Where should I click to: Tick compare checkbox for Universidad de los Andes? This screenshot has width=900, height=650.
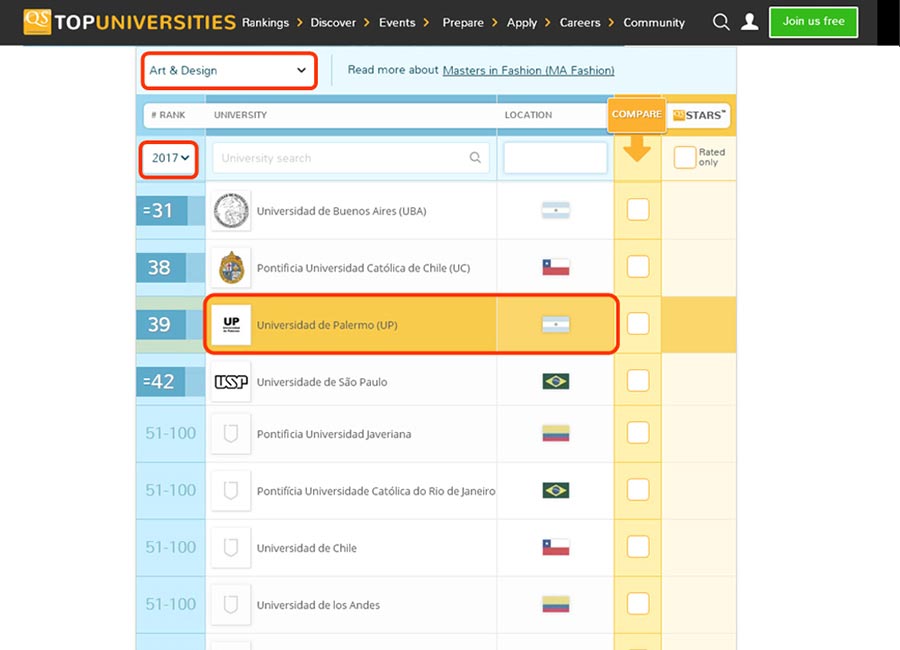point(638,603)
